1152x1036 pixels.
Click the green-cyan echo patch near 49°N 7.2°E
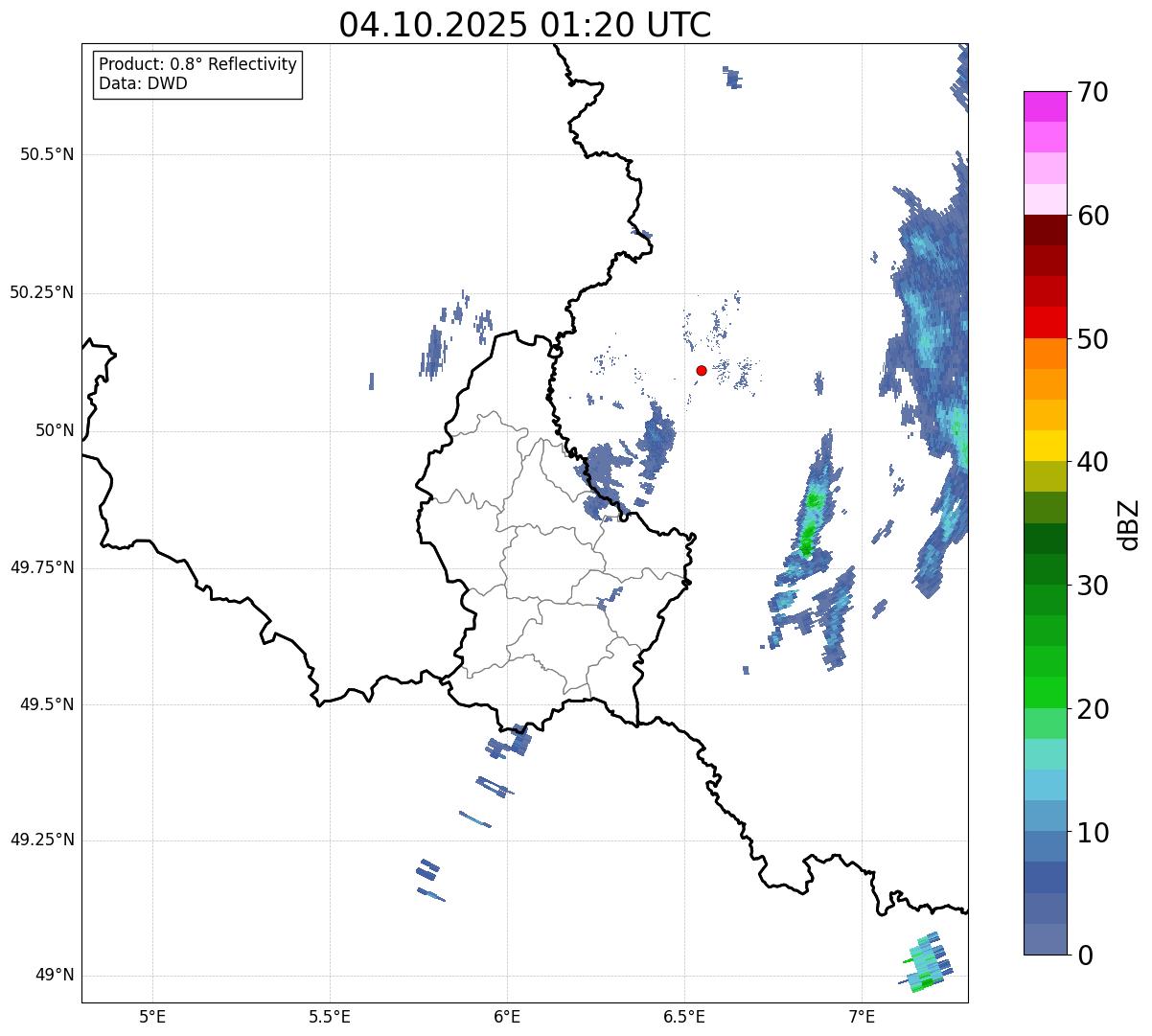click(x=927, y=963)
